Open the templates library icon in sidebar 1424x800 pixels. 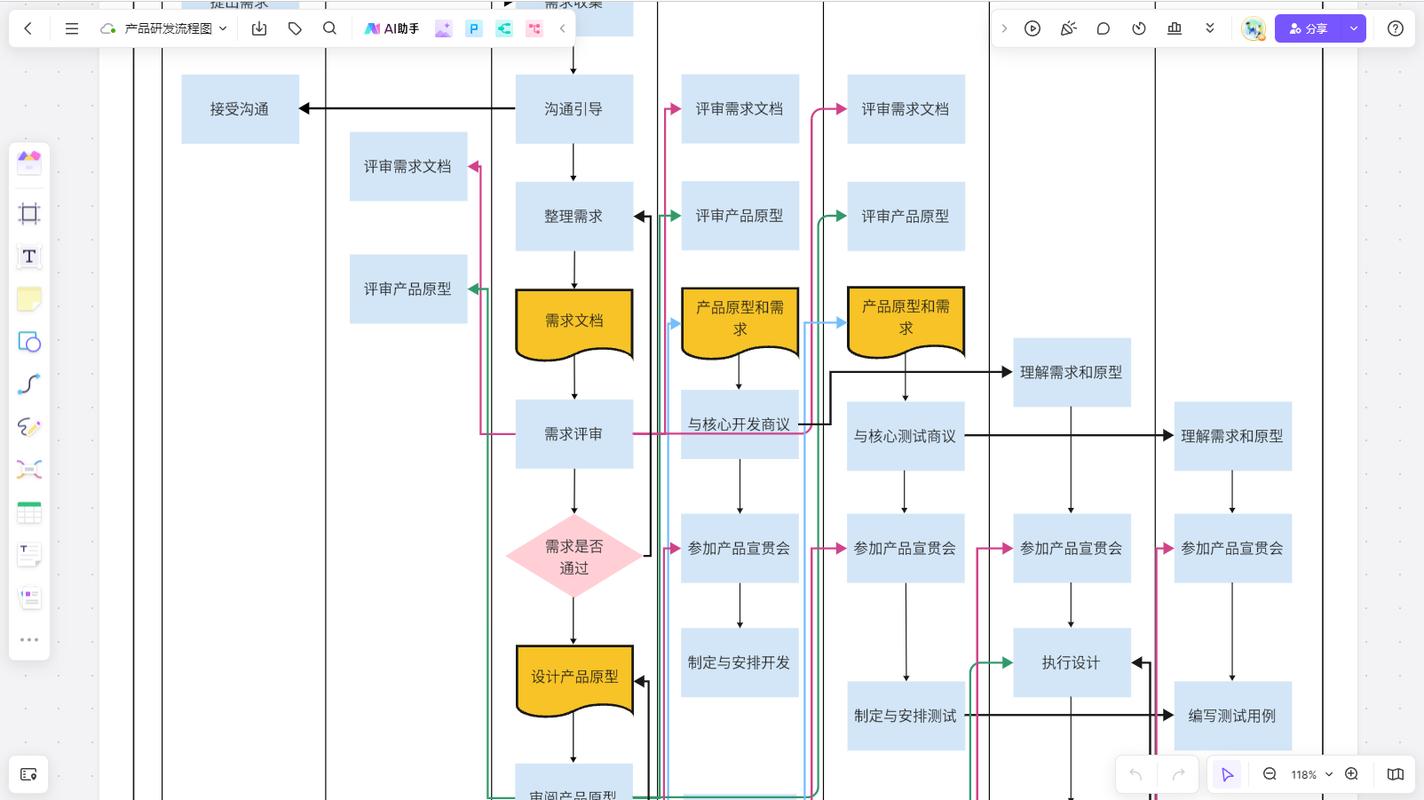pos(29,163)
